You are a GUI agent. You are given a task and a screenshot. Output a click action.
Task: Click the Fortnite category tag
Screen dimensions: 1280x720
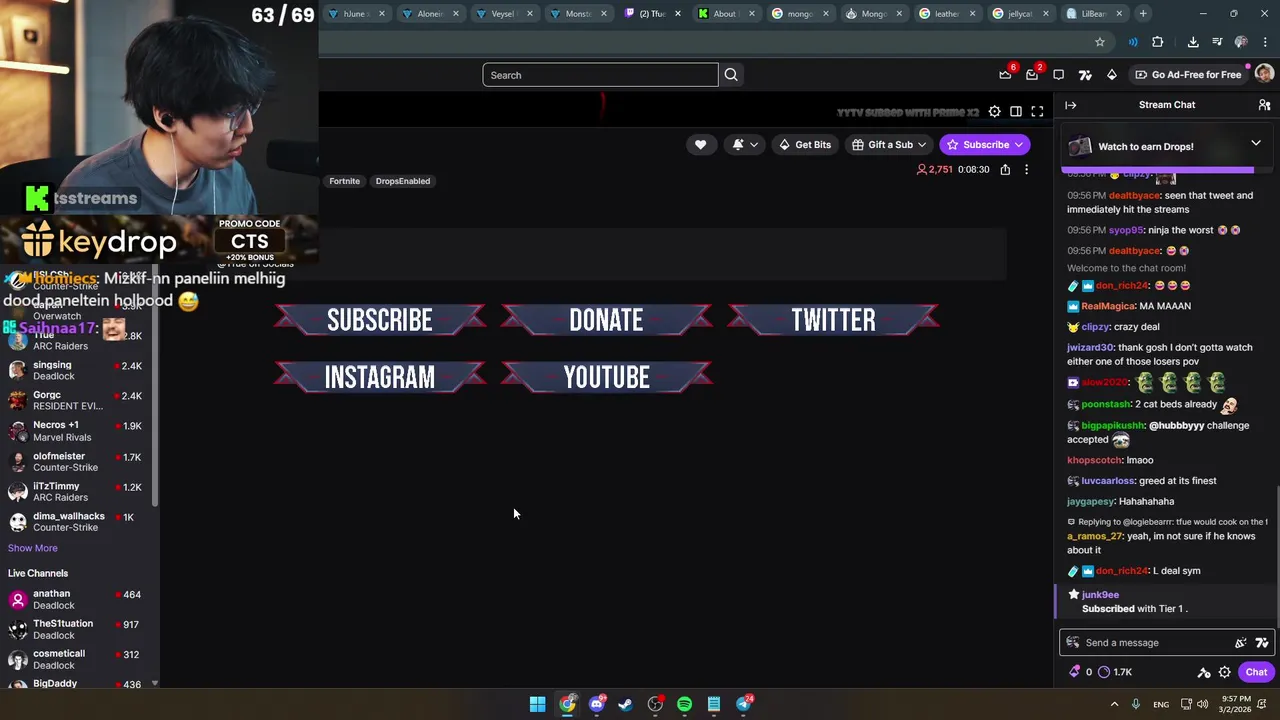(344, 181)
